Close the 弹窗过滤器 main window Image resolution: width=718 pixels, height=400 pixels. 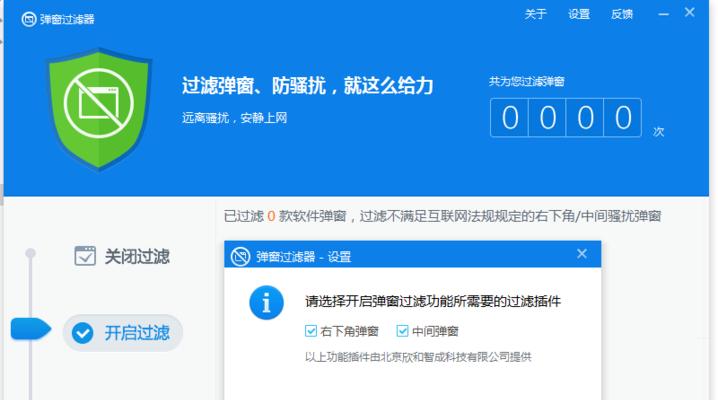tap(690, 12)
